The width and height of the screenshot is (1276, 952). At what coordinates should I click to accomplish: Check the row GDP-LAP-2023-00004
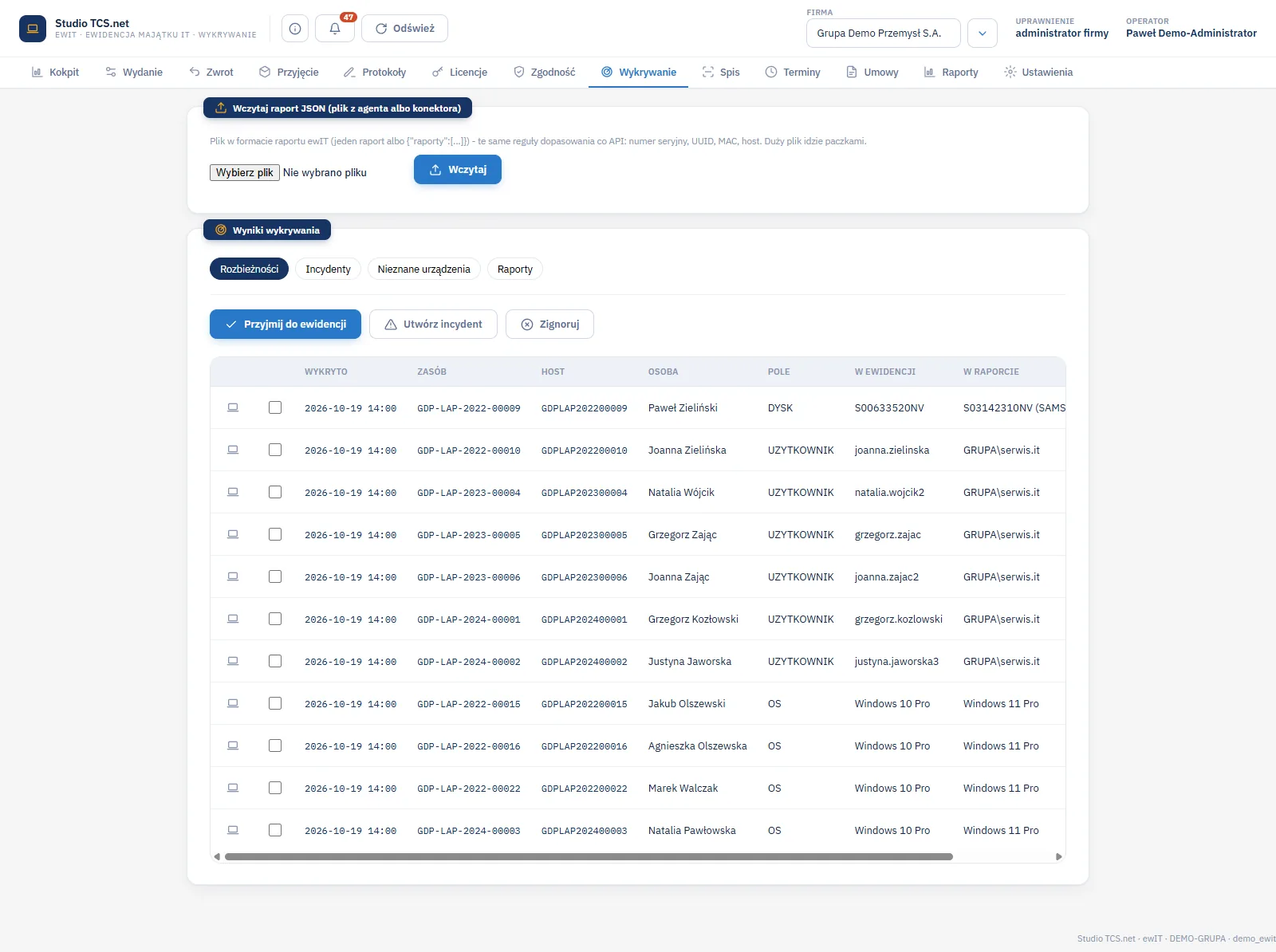[x=275, y=492]
